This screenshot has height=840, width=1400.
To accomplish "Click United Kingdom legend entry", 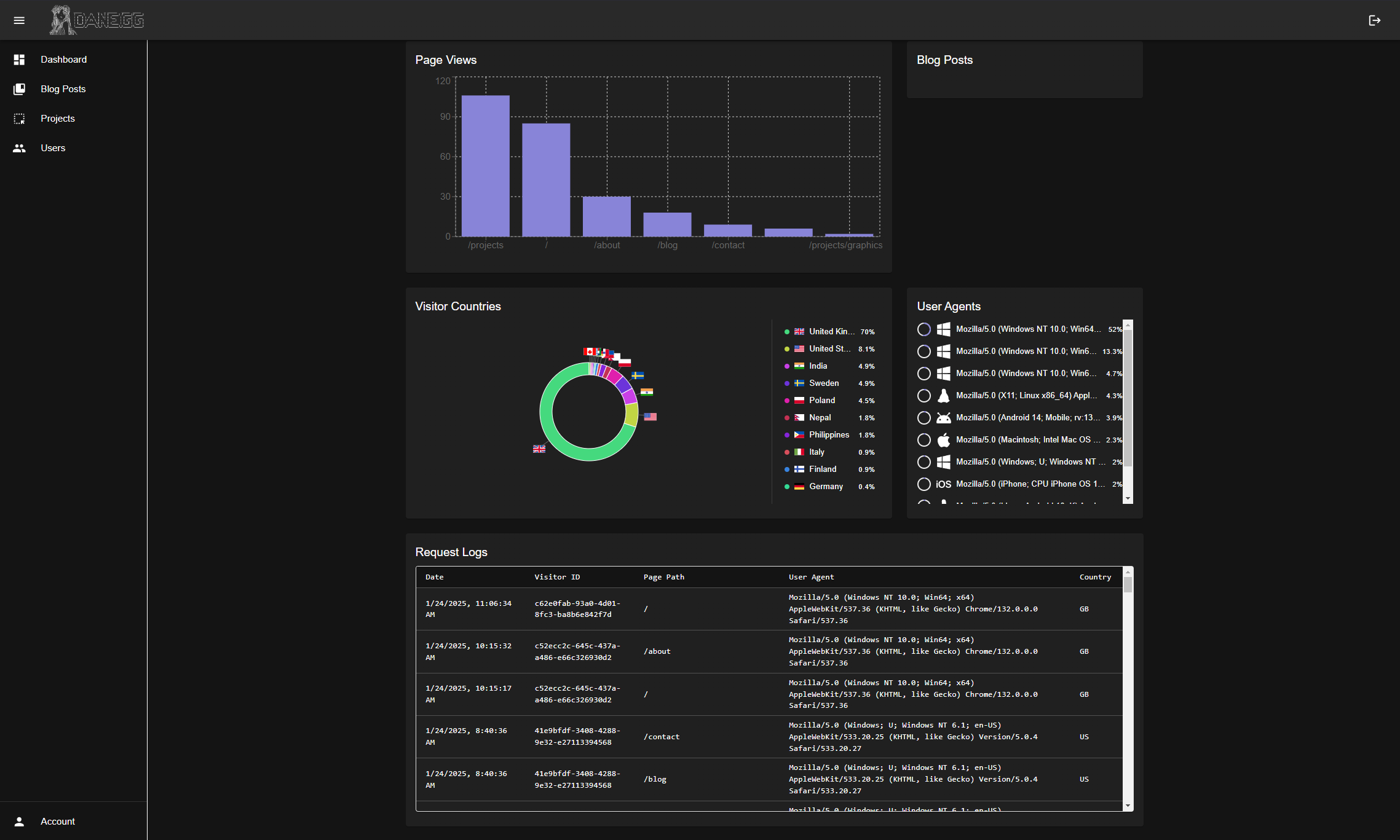I will [830, 332].
